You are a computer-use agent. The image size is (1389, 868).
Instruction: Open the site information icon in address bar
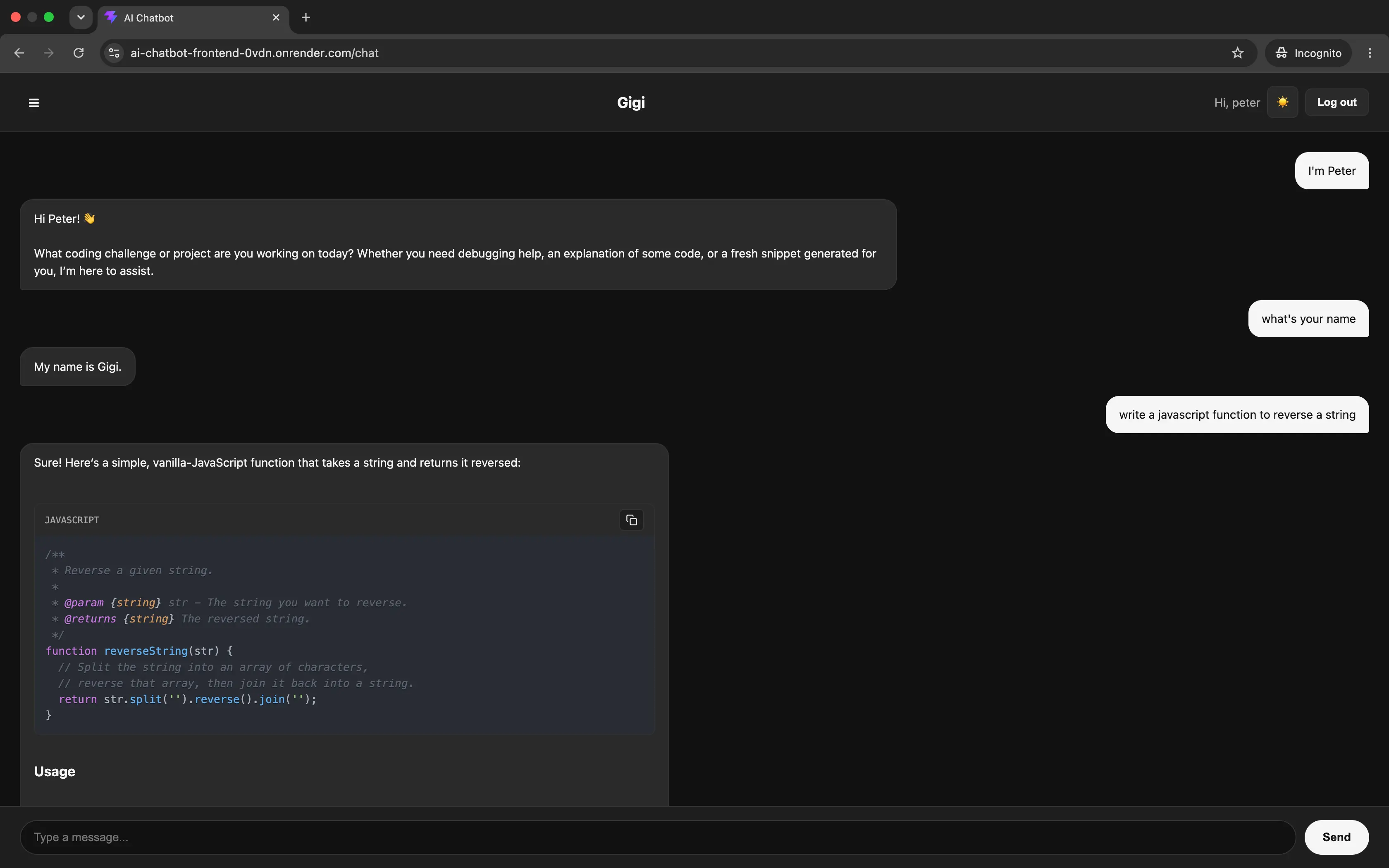114,53
